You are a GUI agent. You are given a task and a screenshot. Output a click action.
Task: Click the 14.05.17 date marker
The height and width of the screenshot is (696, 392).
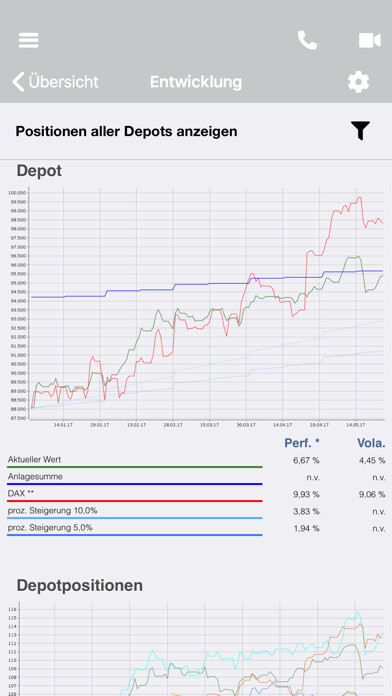[x=355, y=425]
